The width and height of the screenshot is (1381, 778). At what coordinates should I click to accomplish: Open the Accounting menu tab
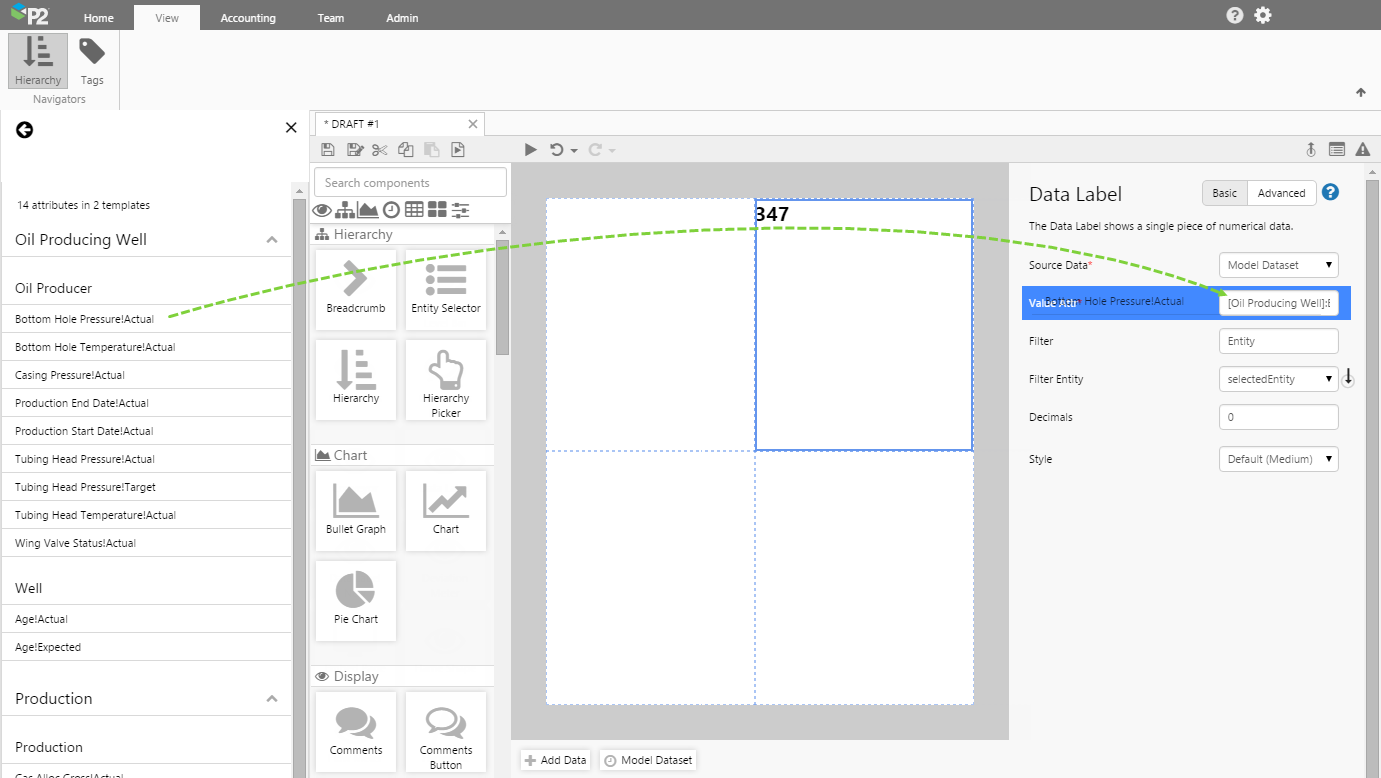tap(248, 18)
